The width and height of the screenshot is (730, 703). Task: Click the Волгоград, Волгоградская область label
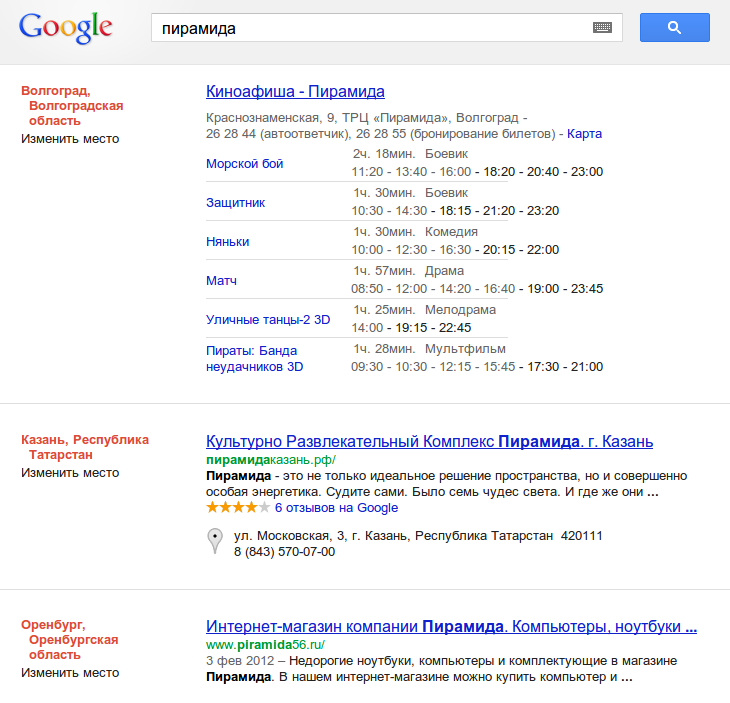(72, 106)
